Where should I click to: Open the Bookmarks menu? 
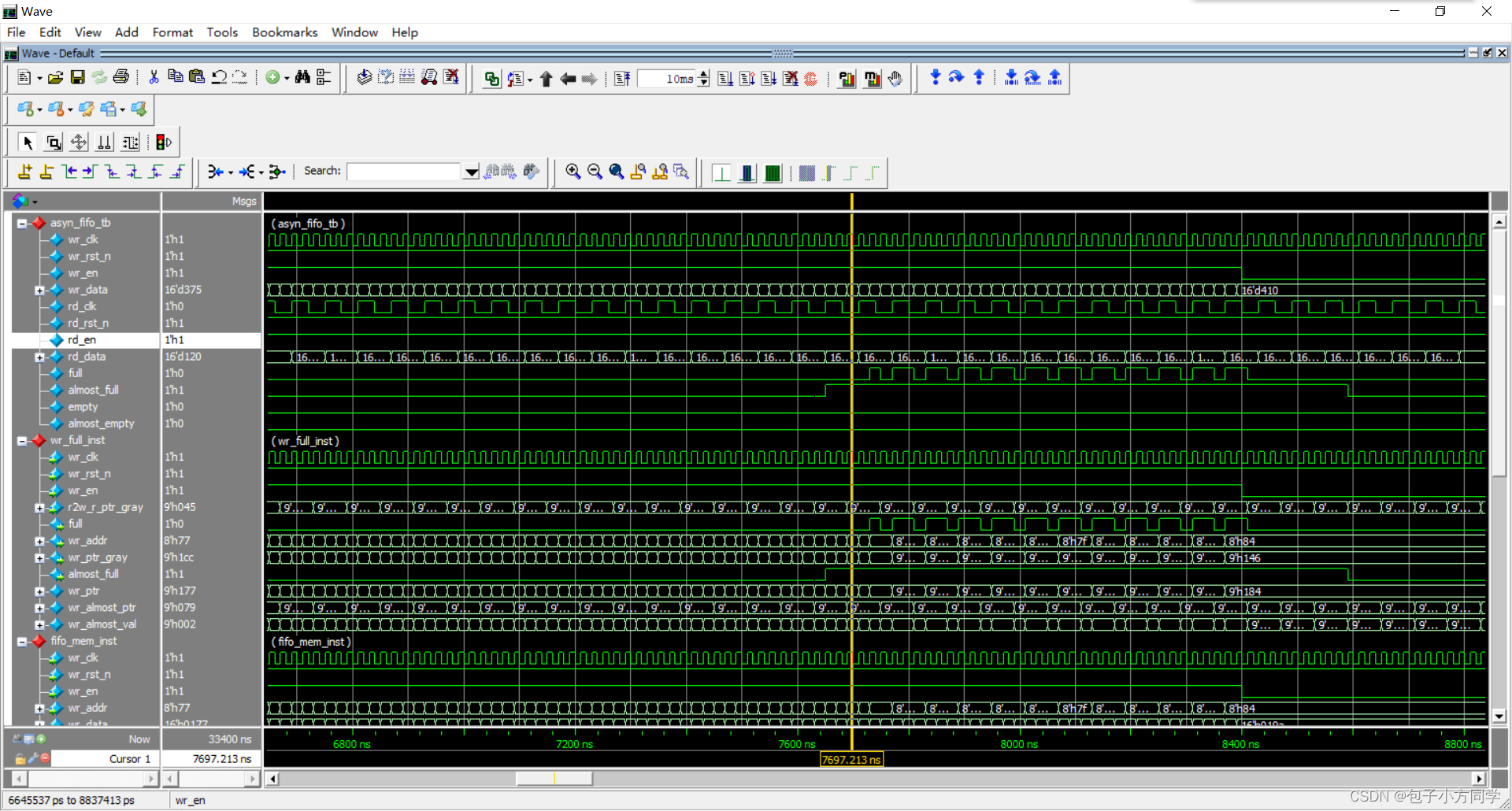[284, 32]
